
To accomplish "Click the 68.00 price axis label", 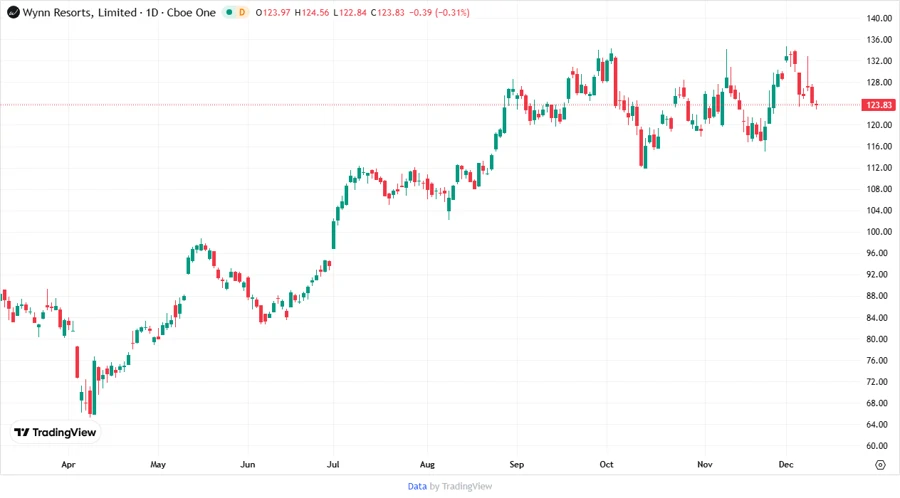I will [x=879, y=403].
